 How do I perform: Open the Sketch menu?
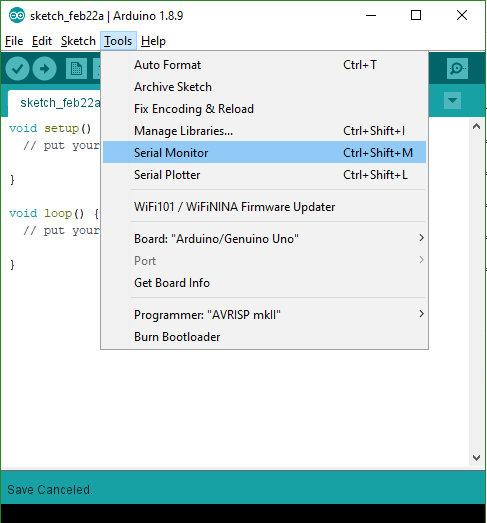click(x=78, y=41)
